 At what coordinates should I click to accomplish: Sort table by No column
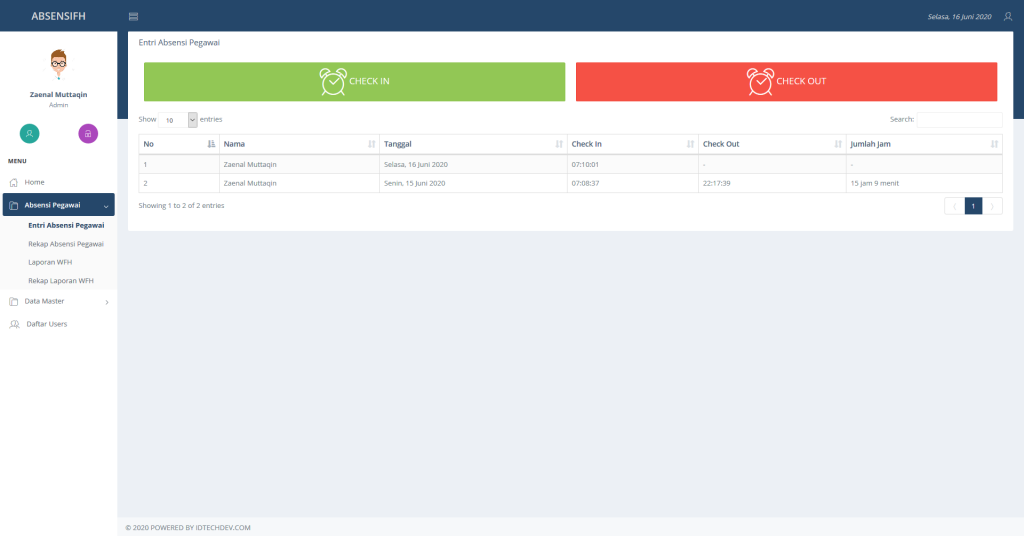tap(179, 144)
